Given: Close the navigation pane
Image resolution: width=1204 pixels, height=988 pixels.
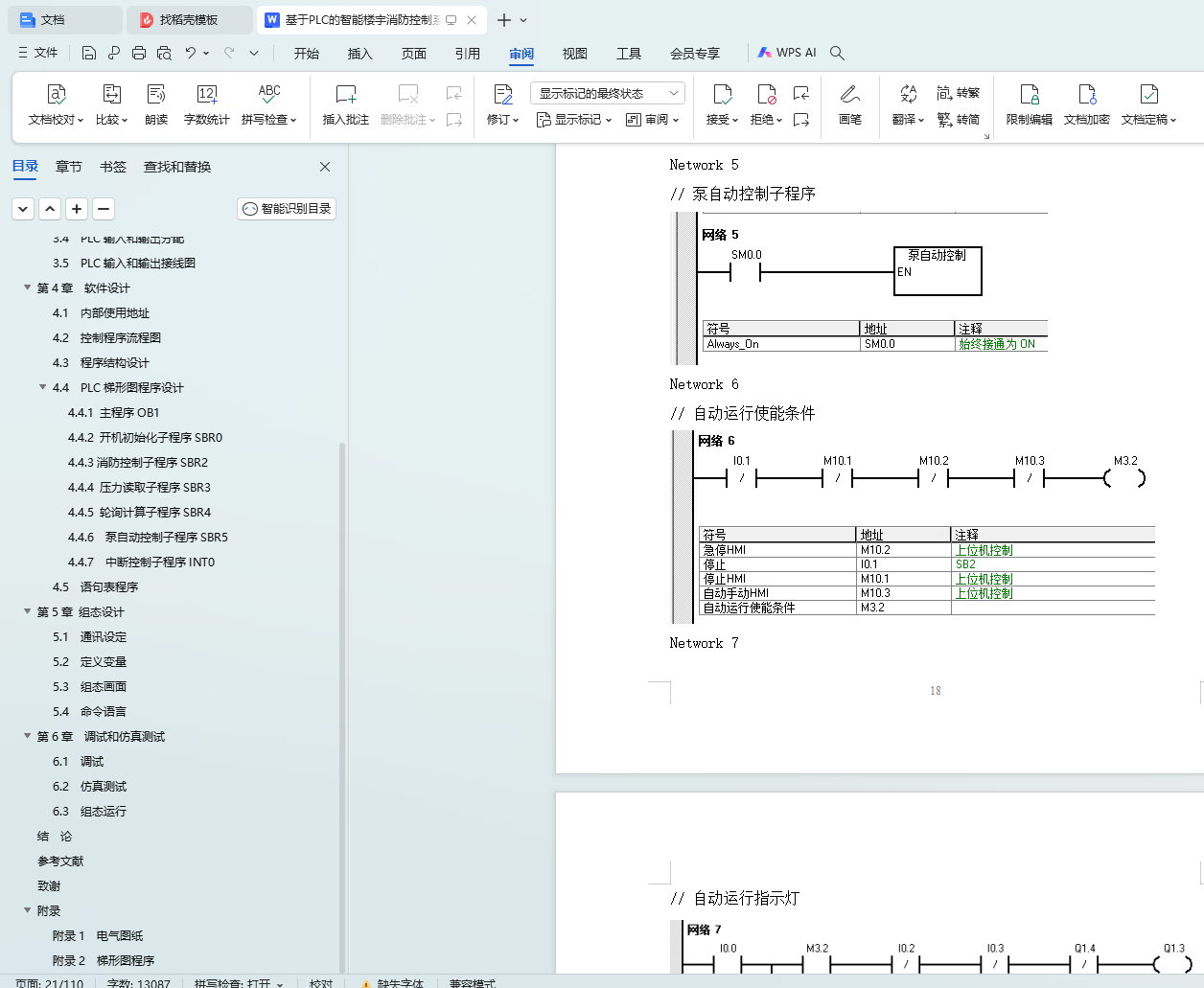Looking at the screenshot, I should [x=325, y=167].
